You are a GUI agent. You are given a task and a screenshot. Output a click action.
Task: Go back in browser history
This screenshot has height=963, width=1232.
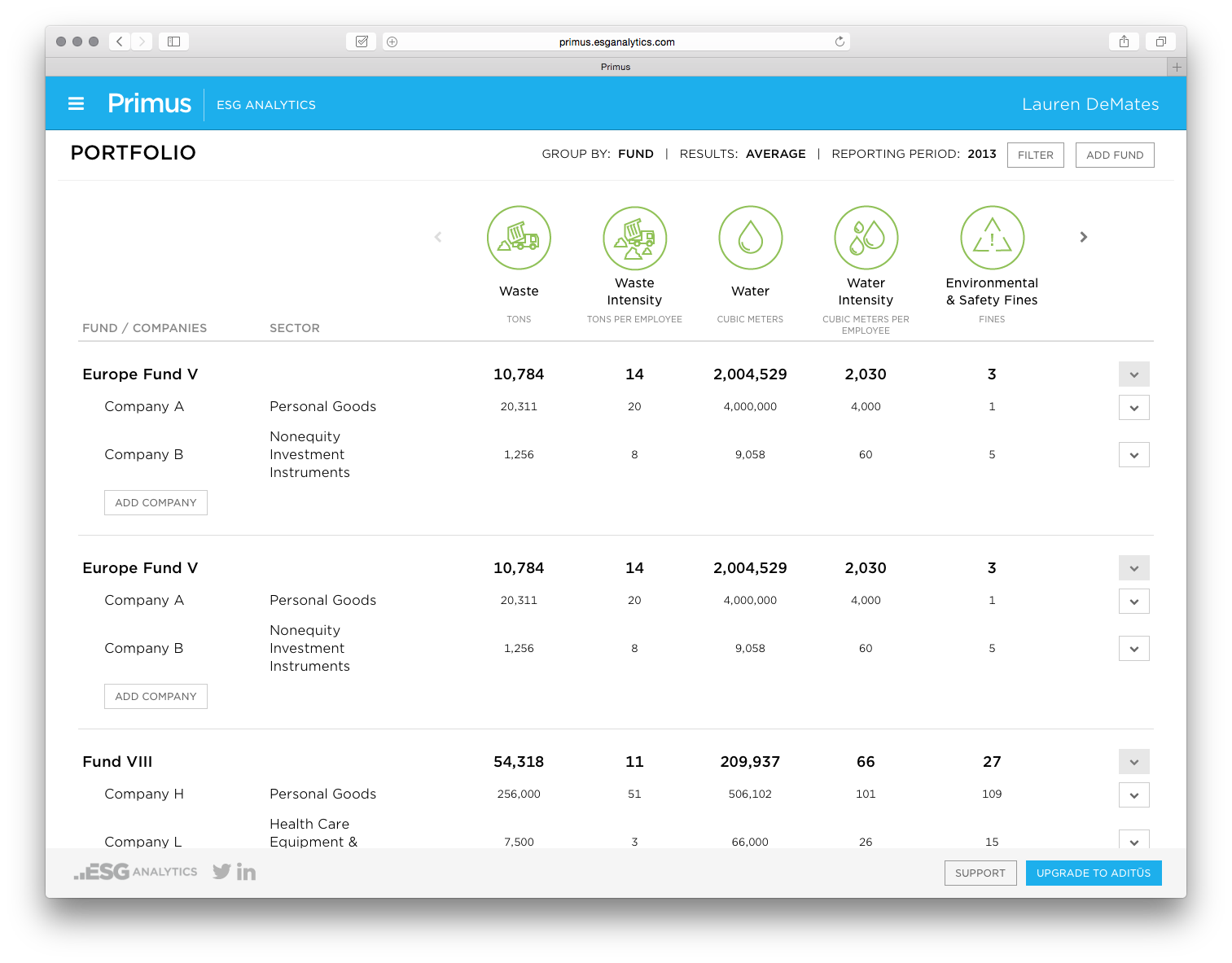(119, 42)
